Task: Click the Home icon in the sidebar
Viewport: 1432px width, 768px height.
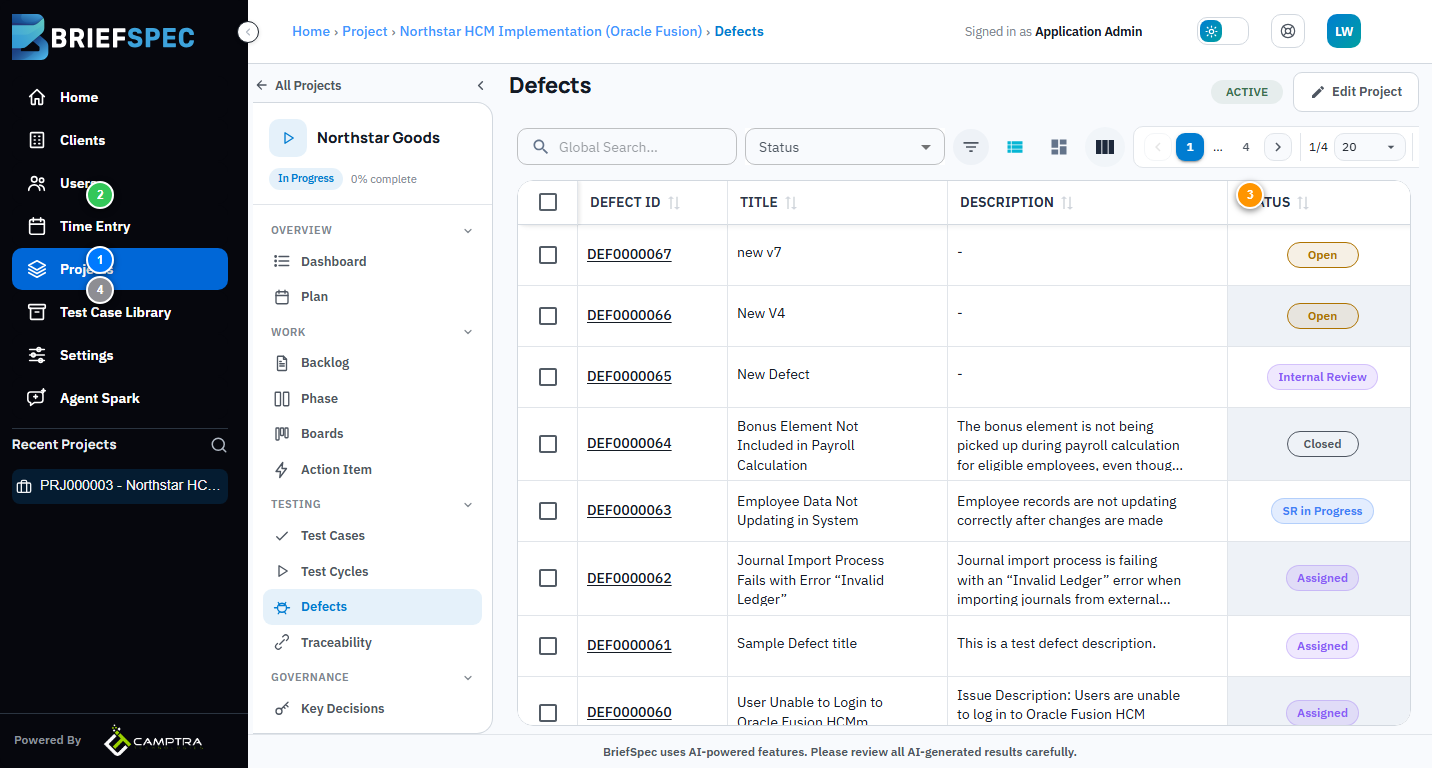Action: click(x=37, y=97)
